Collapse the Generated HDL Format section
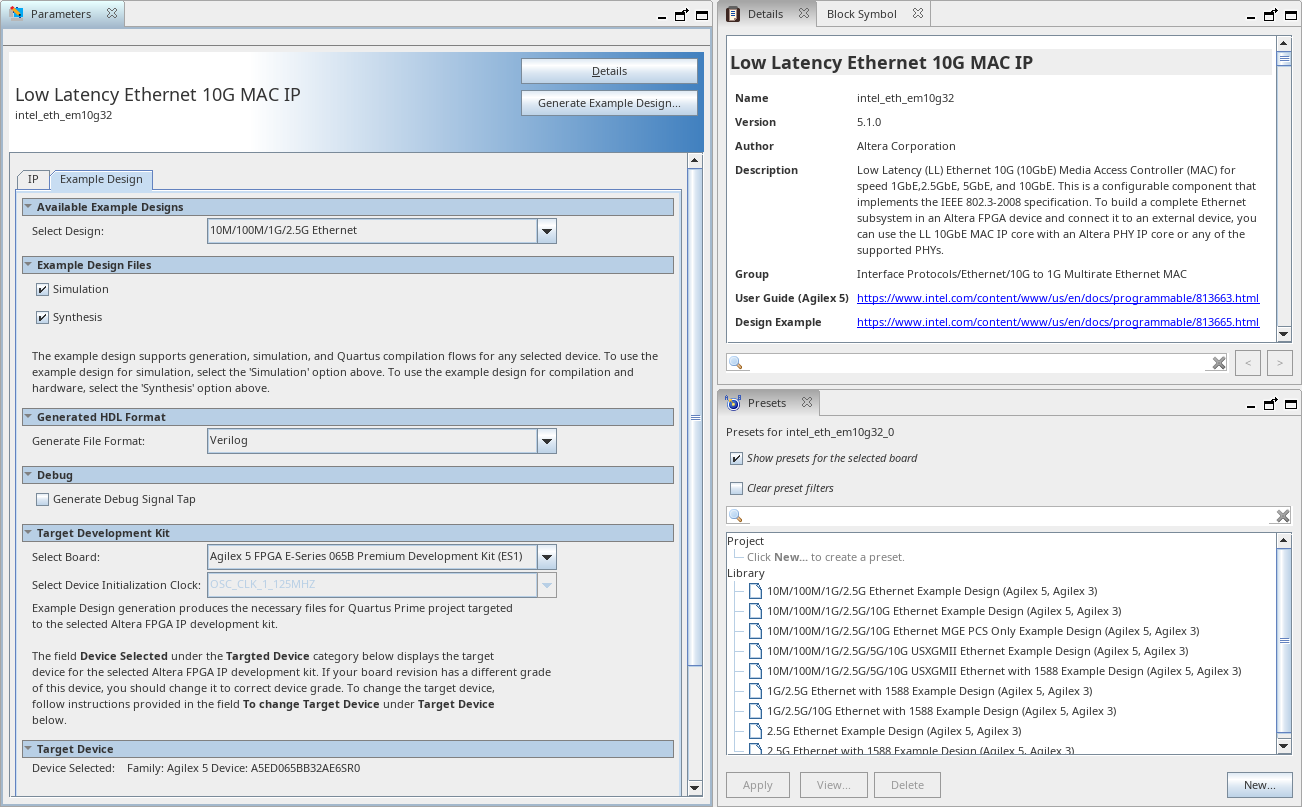 click(x=29, y=417)
